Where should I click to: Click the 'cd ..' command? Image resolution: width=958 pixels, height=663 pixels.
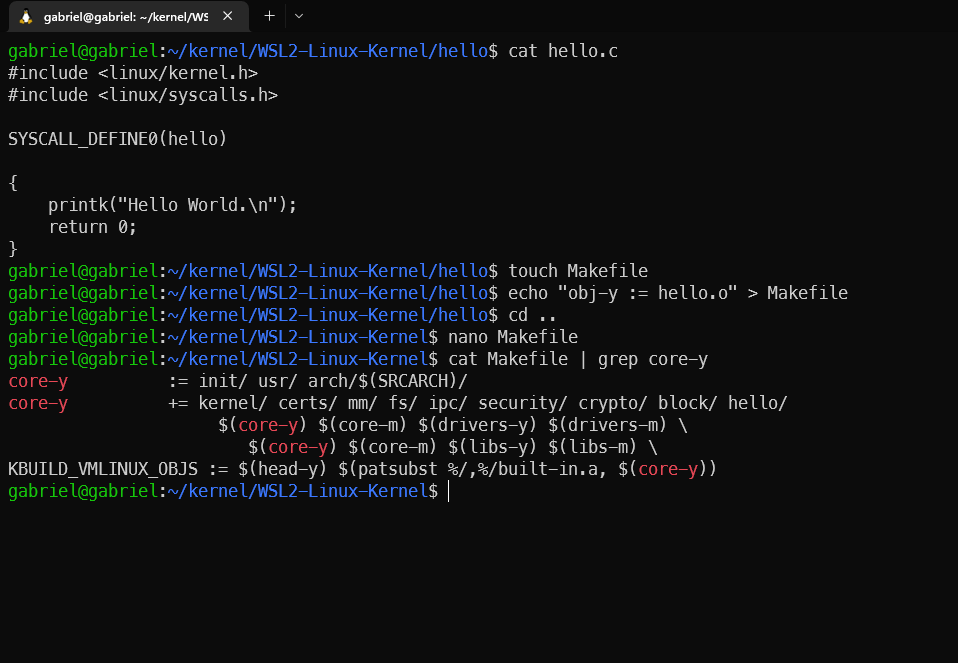click(x=532, y=315)
